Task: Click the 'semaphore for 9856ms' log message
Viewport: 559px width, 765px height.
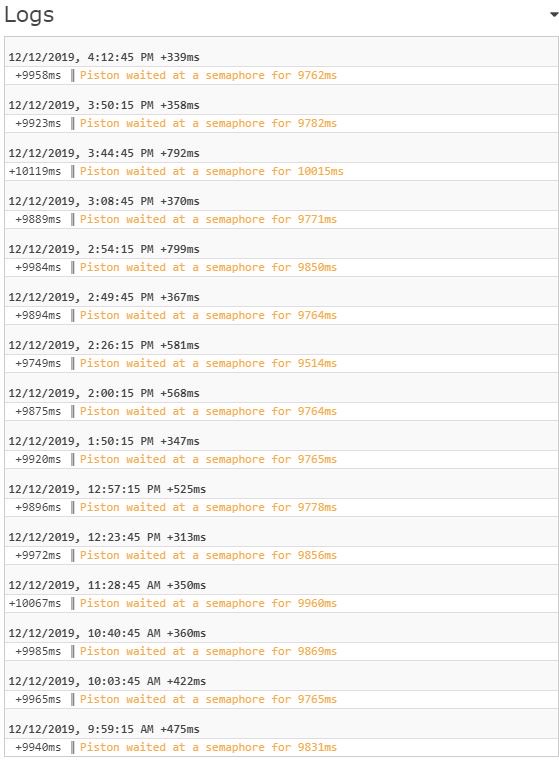Action: pos(208,555)
